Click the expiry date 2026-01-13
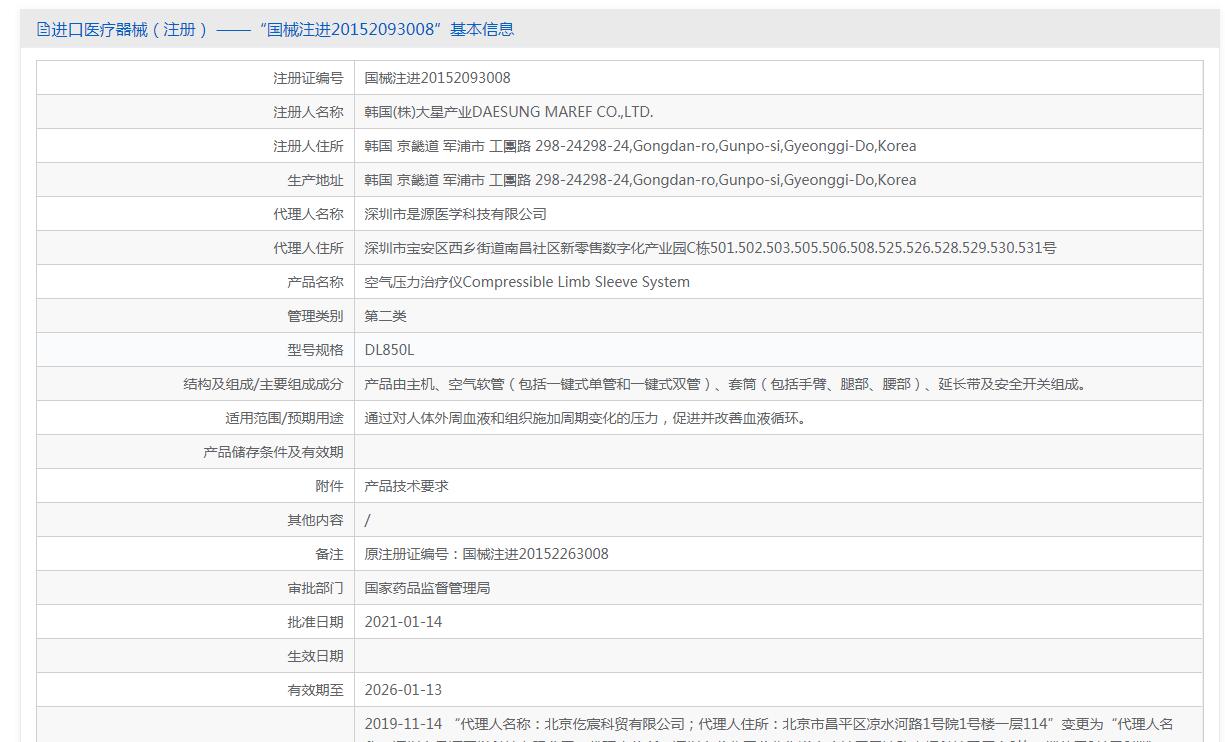This screenshot has width=1225, height=742. click(403, 690)
